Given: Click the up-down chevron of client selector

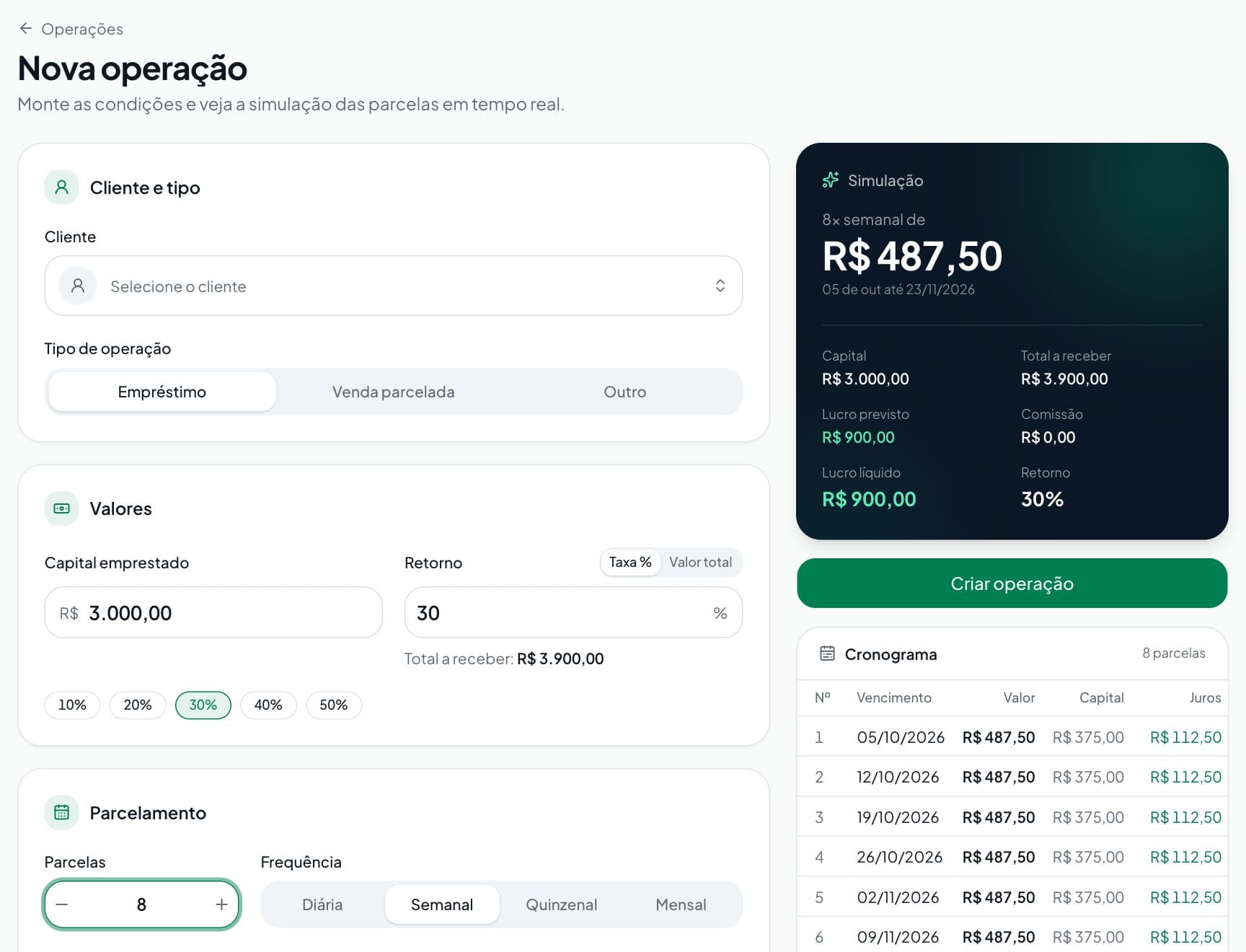Looking at the screenshot, I should [x=720, y=286].
